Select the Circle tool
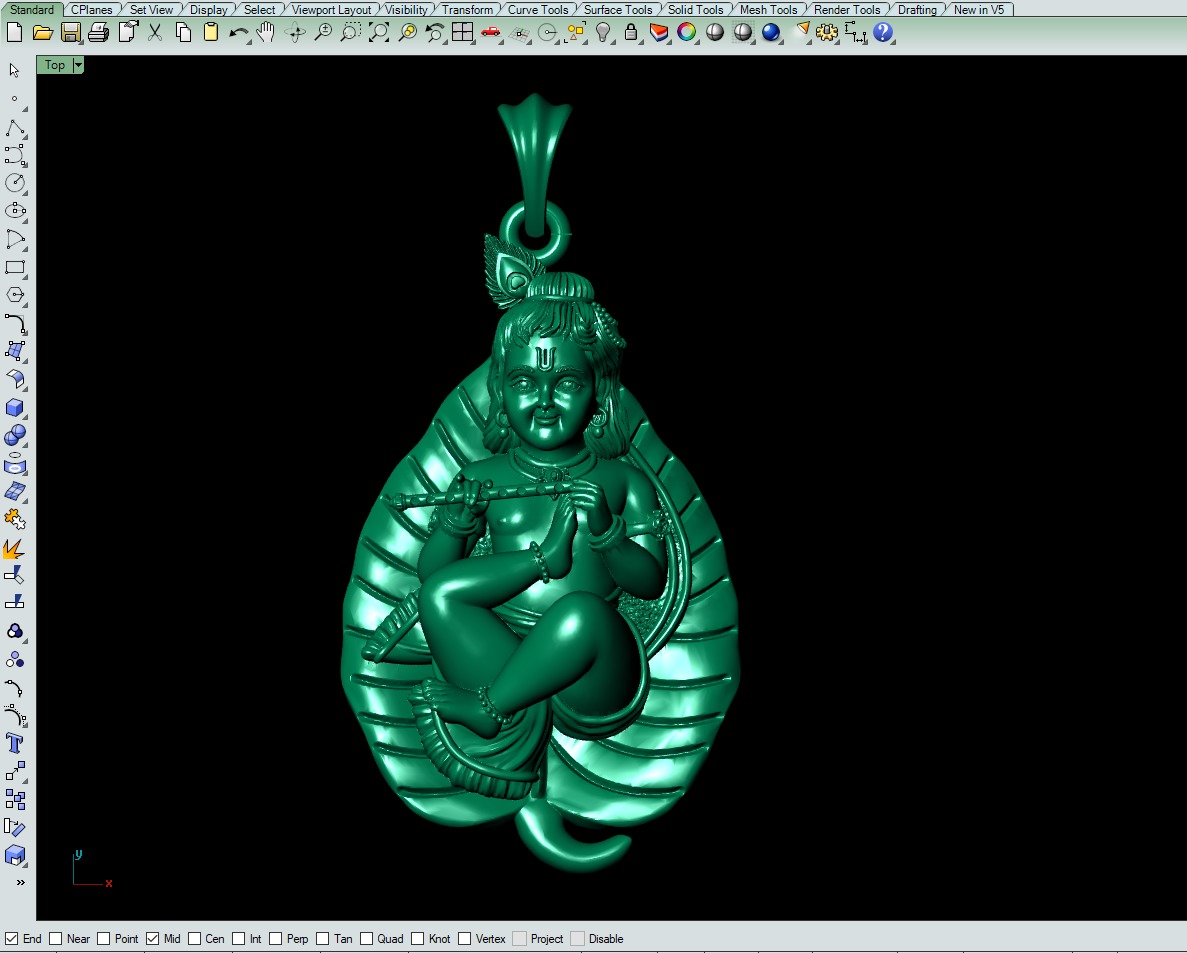 point(15,183)
